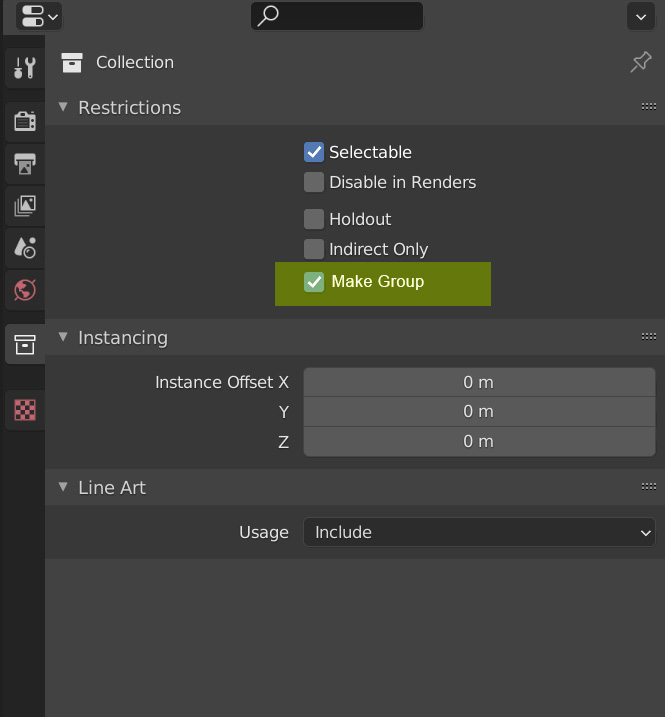Click the properties search field

pos(337,16)
